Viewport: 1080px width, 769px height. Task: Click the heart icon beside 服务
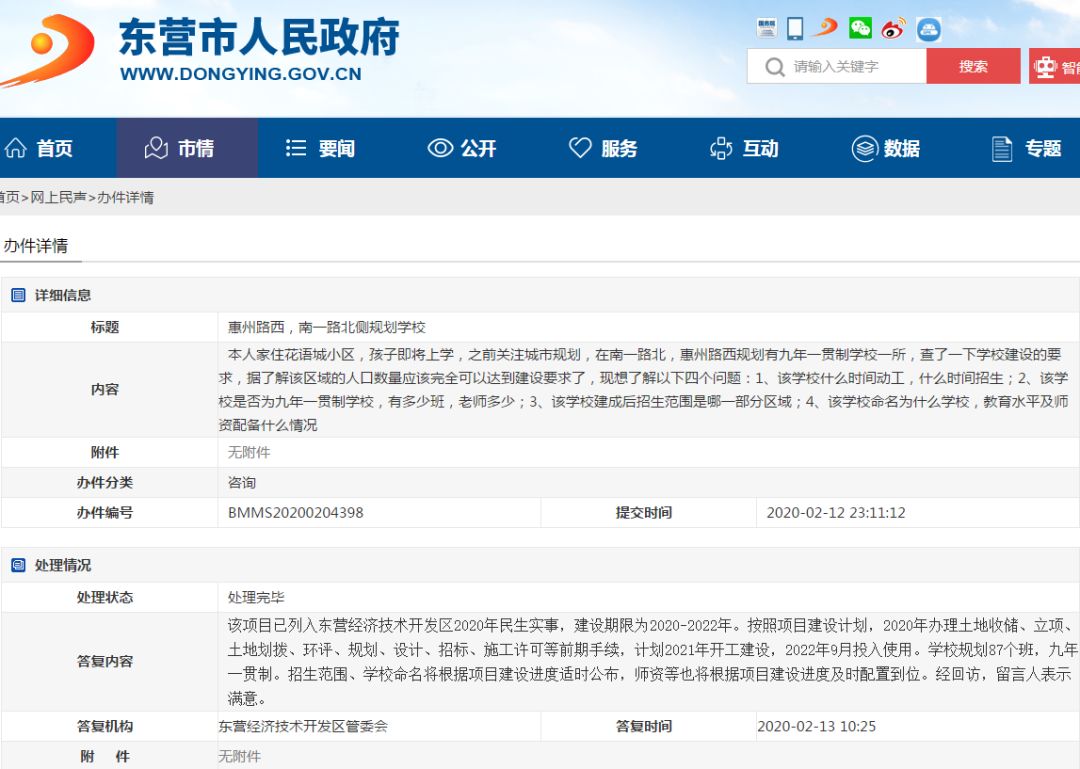580,147
